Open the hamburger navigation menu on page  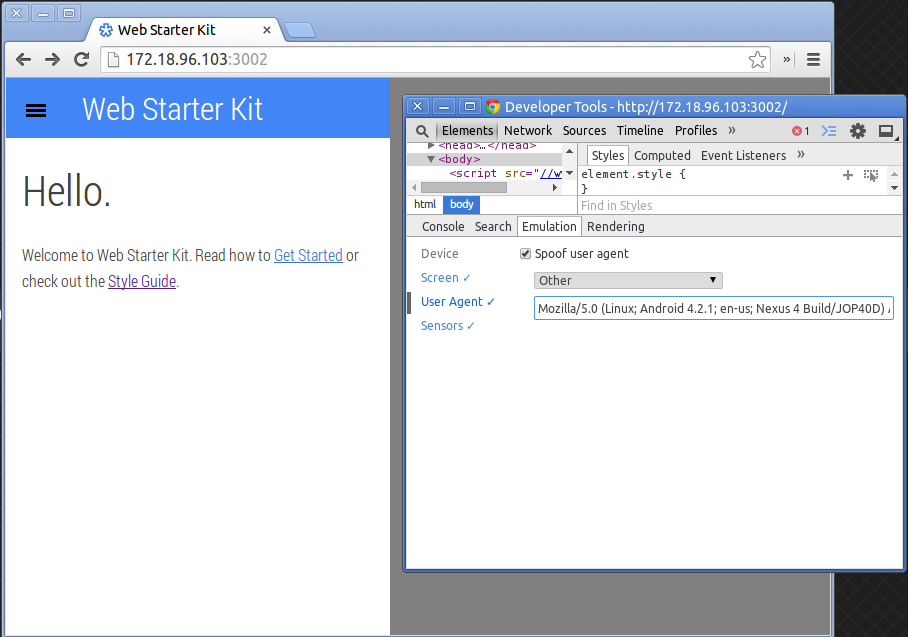click(36, 110)
